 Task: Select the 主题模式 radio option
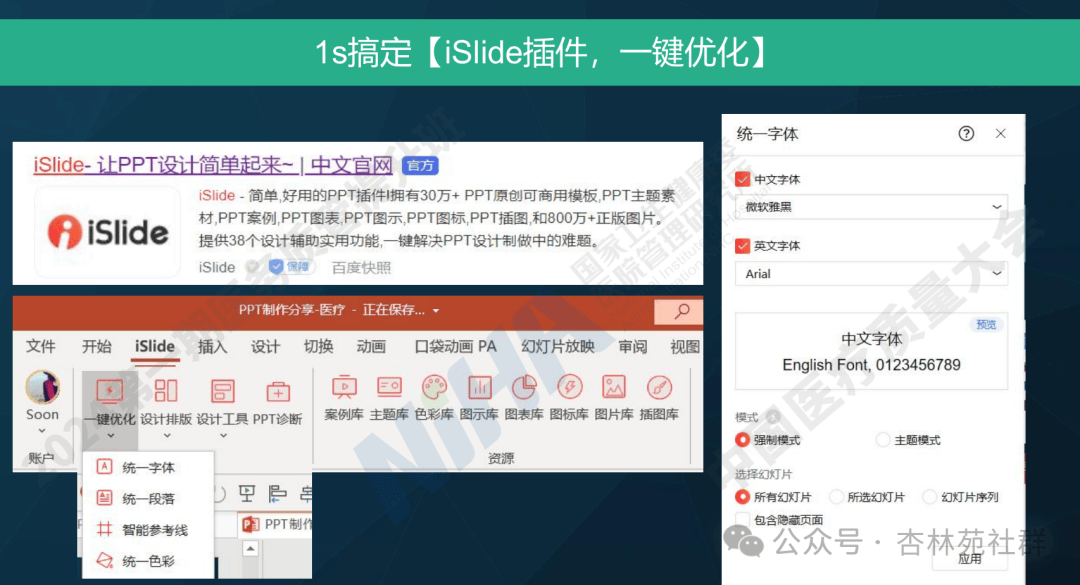[x=883, y=439]
